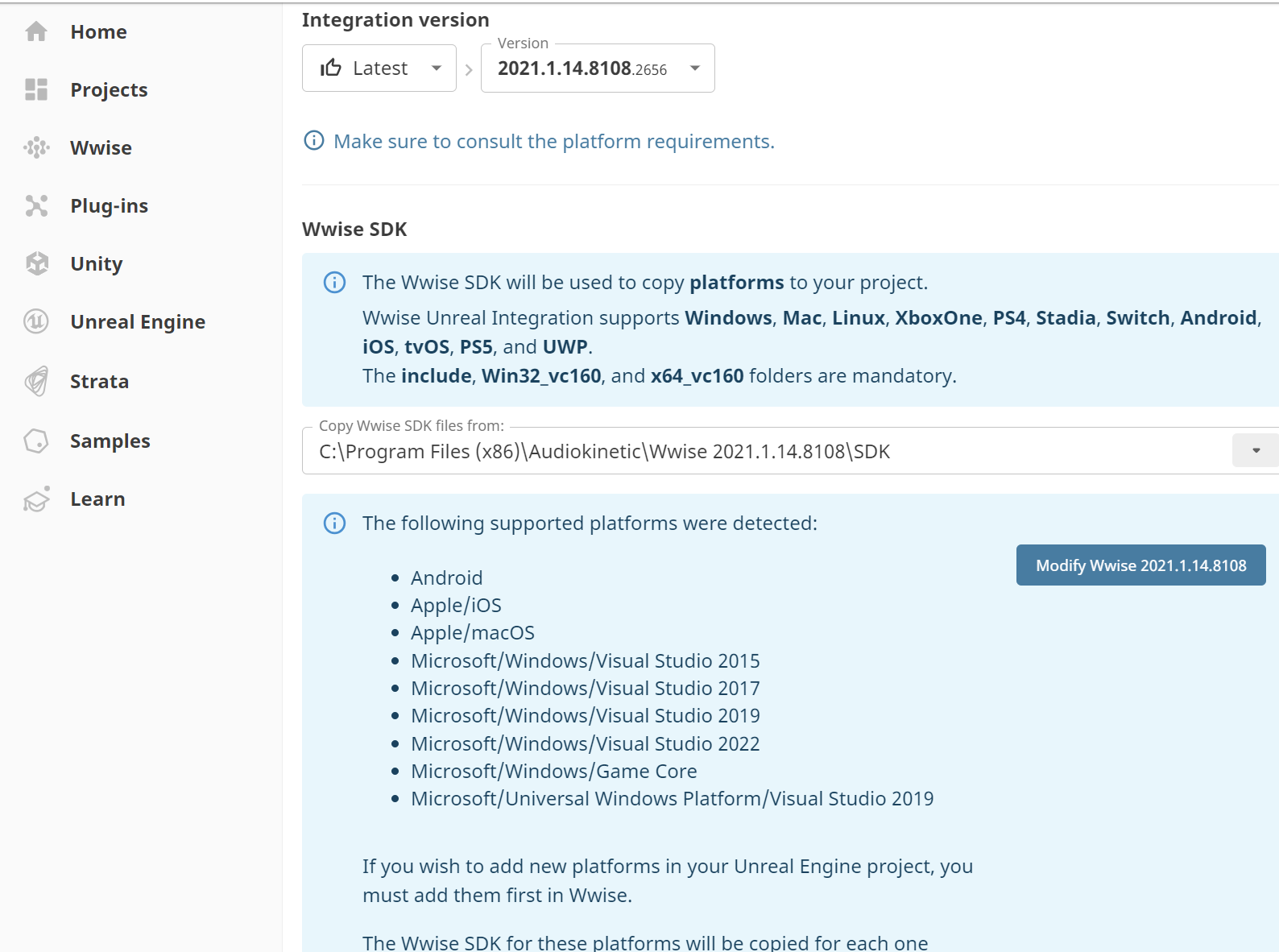The width and height of the screenshot is (1279, 952).
Task: Open the Learn menu item
Action: pyautogui.click(x=97, y=499)
